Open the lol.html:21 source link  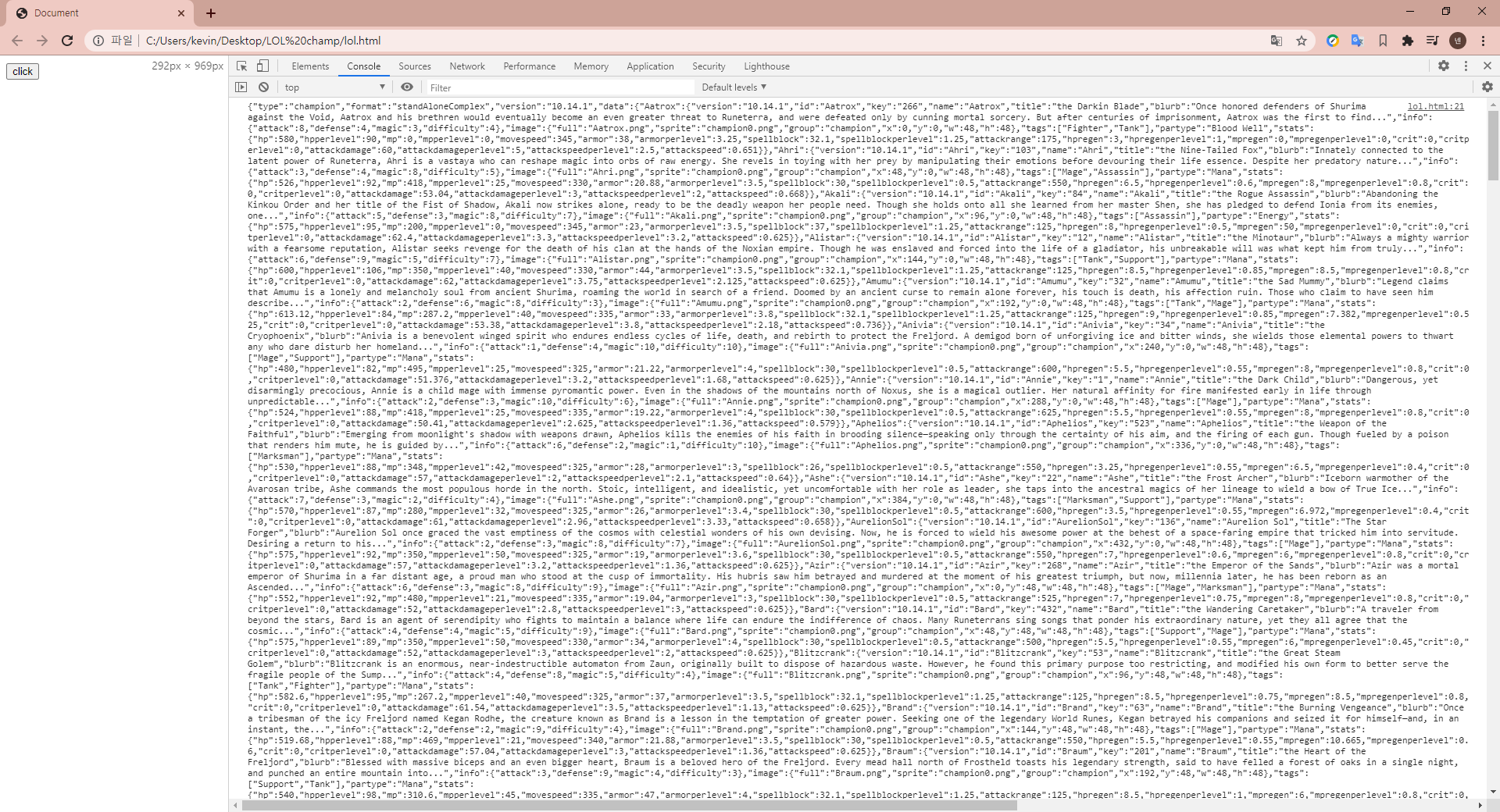[x=1436, y=106]
